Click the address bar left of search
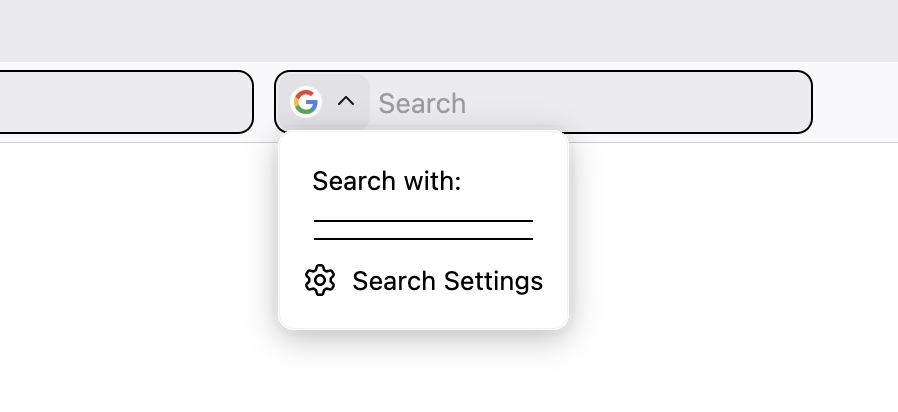This screenshot has width=898, height=412. click(120, 102)
